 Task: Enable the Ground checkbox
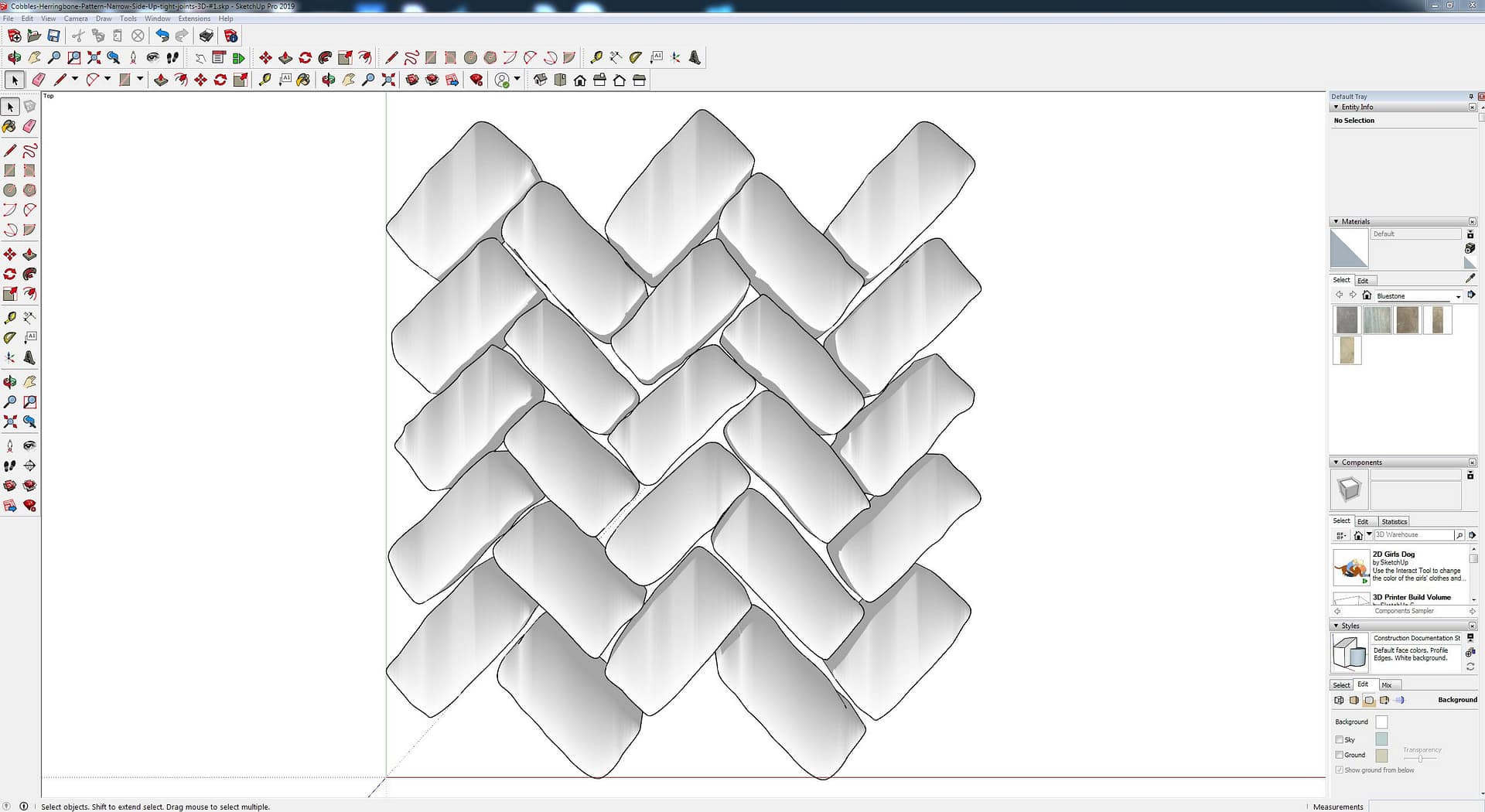1339,755
